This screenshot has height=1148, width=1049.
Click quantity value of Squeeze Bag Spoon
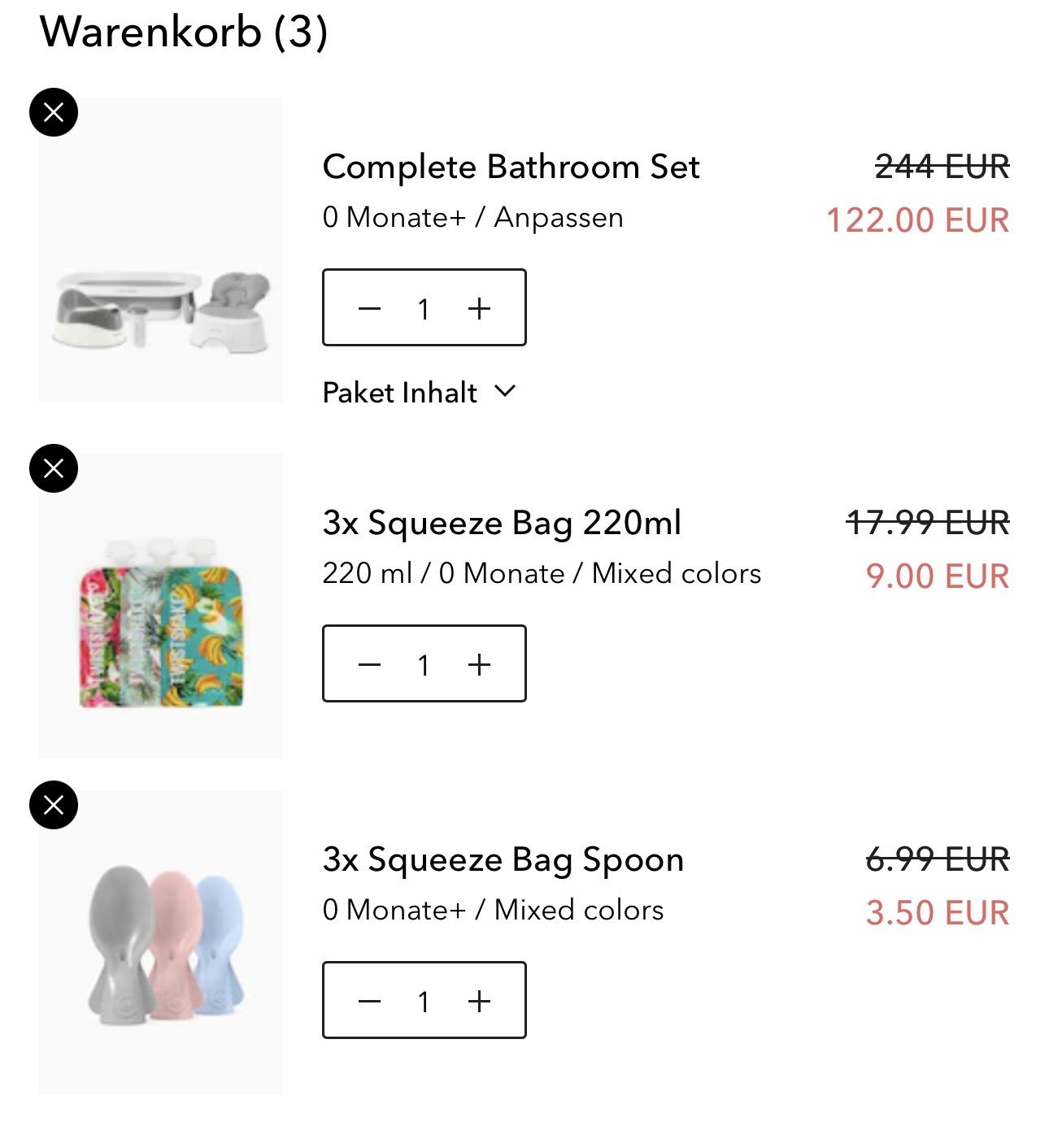click(424, 1002)
